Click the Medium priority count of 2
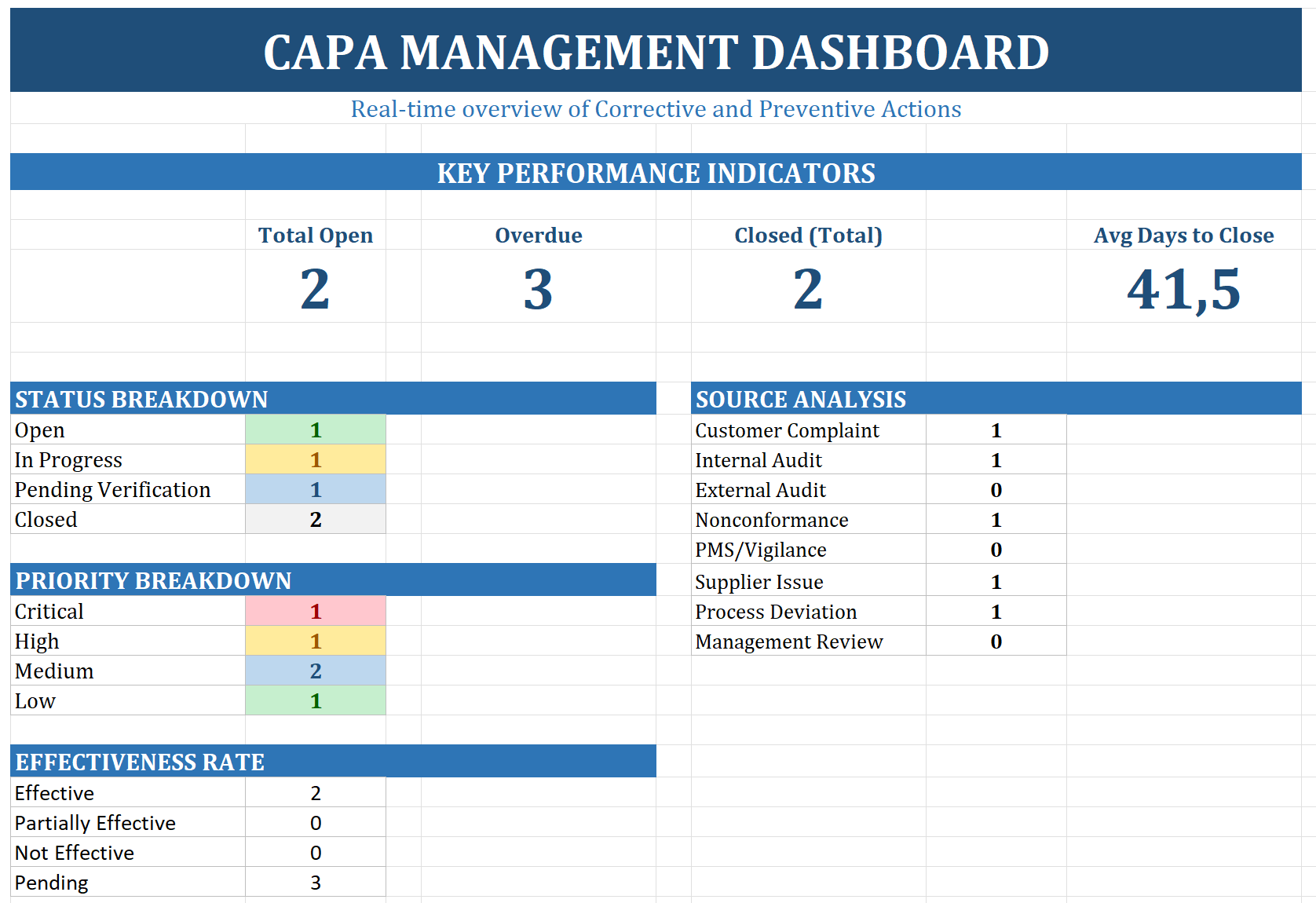Viewport: 1316px width, 903px height. (315, 671)
